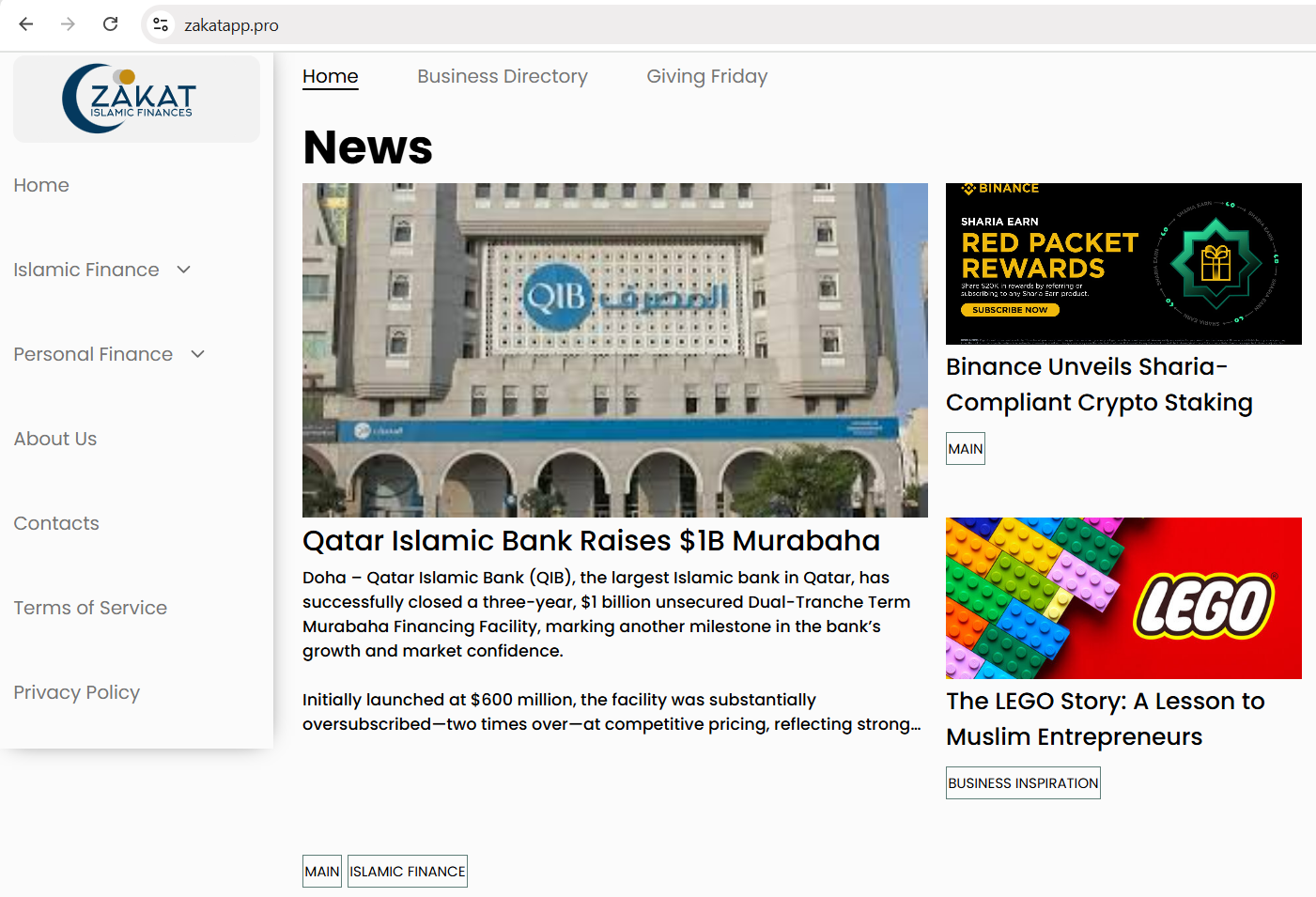The image size is (1316, 897).
Task: Click the paragraph 'Initially launched at $600 million'
Action: point(612,712)
